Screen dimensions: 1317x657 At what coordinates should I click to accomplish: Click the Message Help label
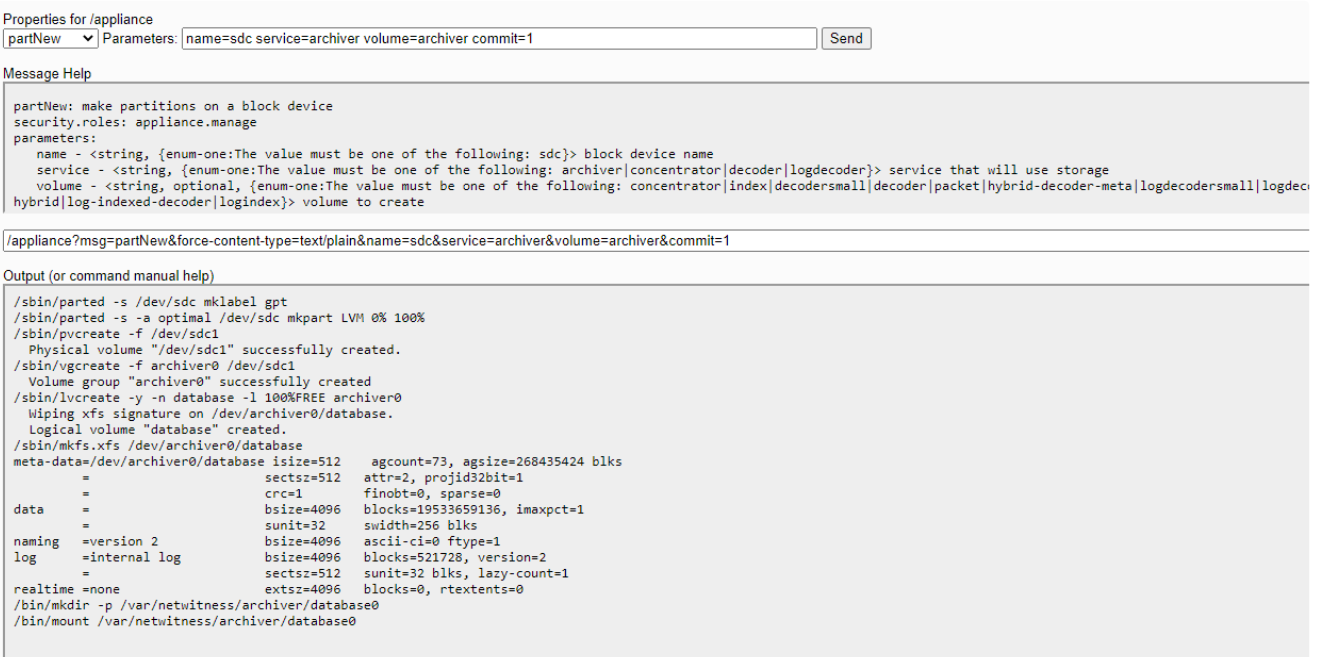coord(48,74)
